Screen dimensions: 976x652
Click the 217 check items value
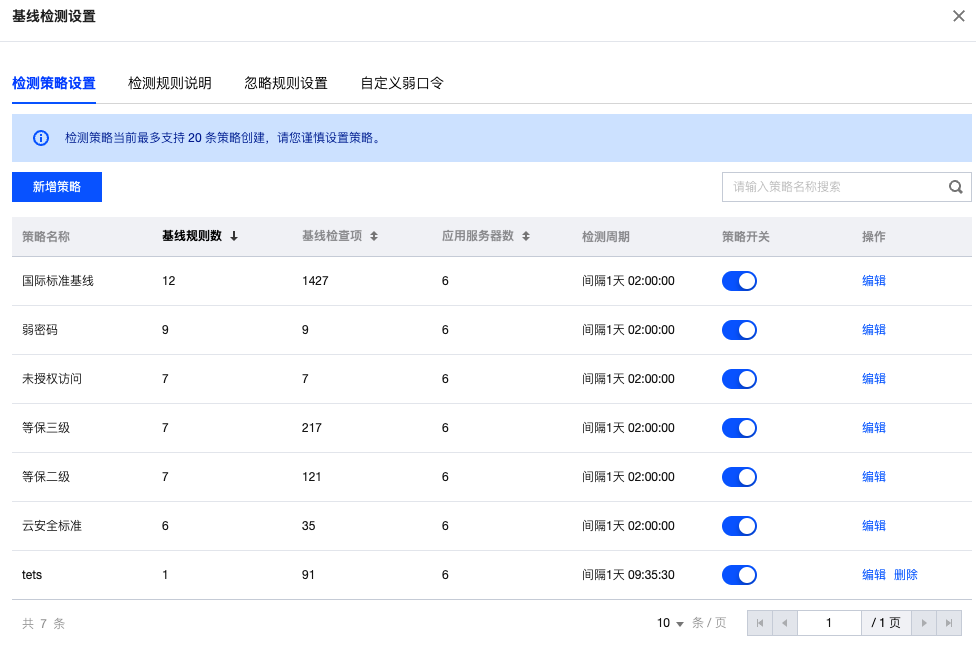point(312,428)
